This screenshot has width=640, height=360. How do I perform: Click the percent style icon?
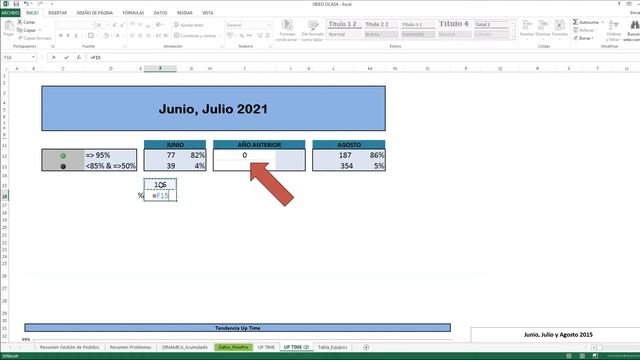point(242,36)
